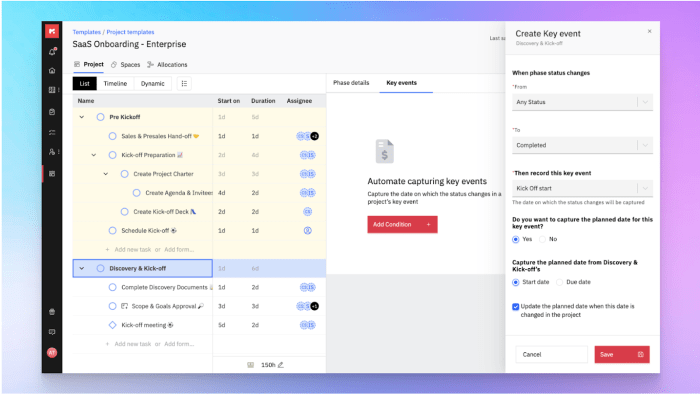Open the chat support icon in sidebar

click(x=52, y=332)
